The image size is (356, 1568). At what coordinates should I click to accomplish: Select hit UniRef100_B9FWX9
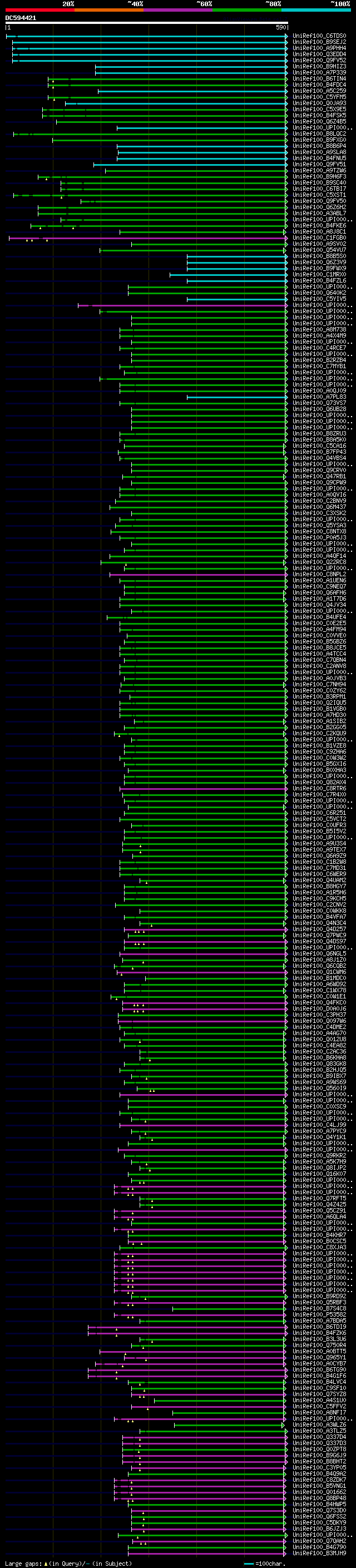coord(319,269)
